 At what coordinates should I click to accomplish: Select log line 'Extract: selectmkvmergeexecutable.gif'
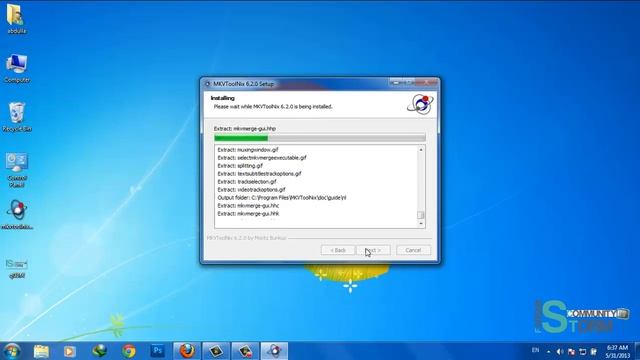(262, 158)
